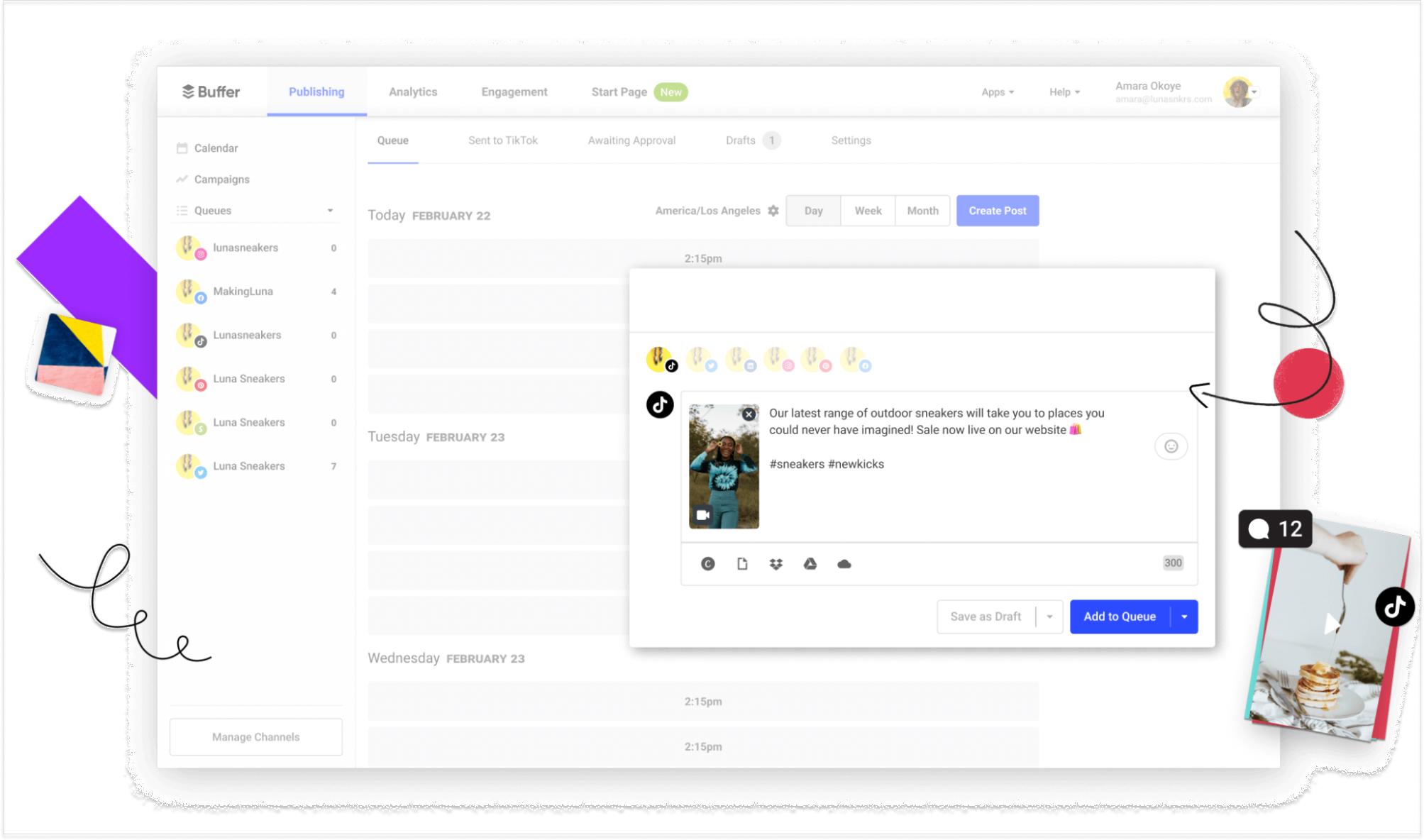Click Amara Okoye's profile avatar
The image size is (1424, 840).
point(1237,92)
